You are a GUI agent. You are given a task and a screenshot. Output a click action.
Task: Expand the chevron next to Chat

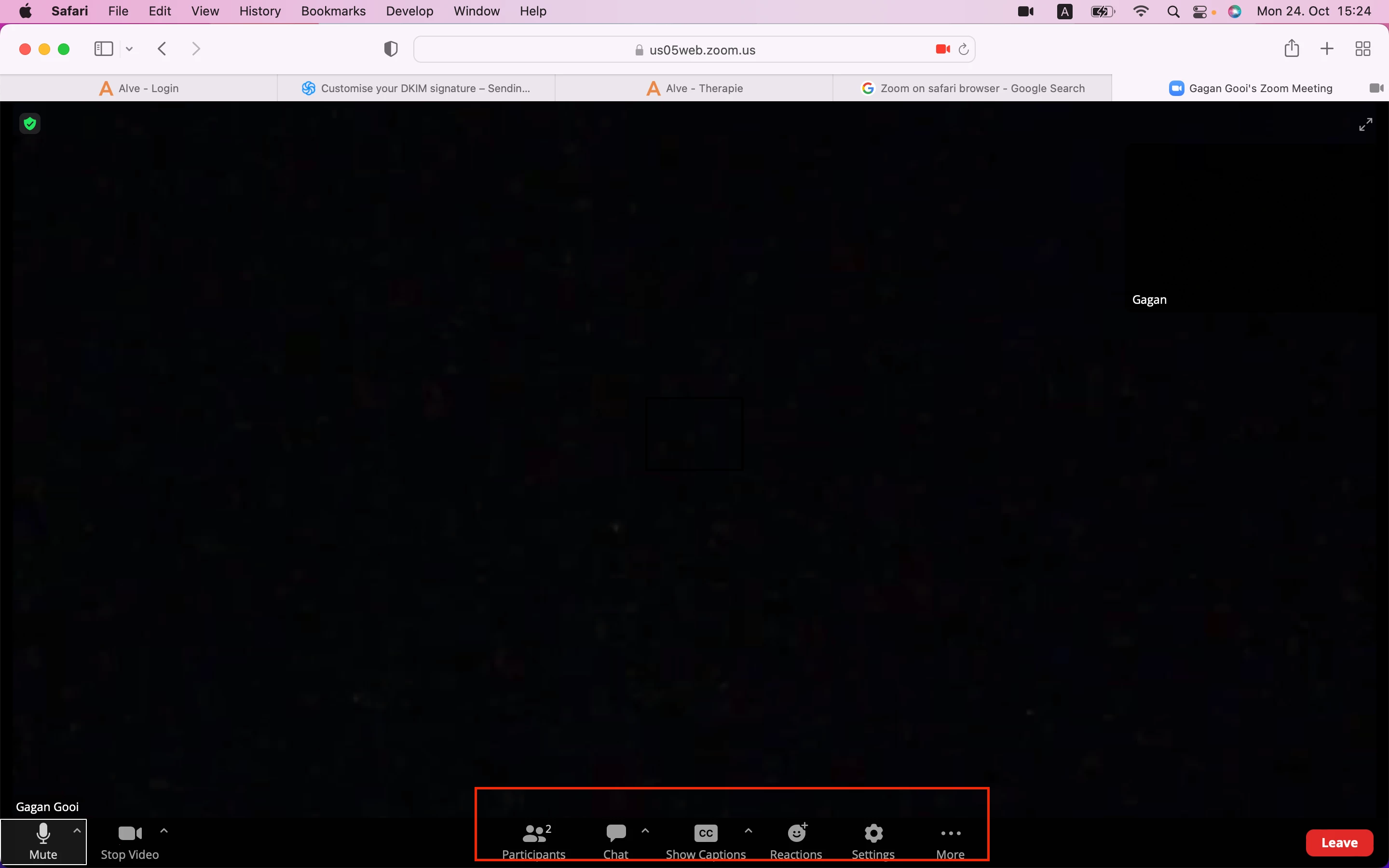pos(645,831)
